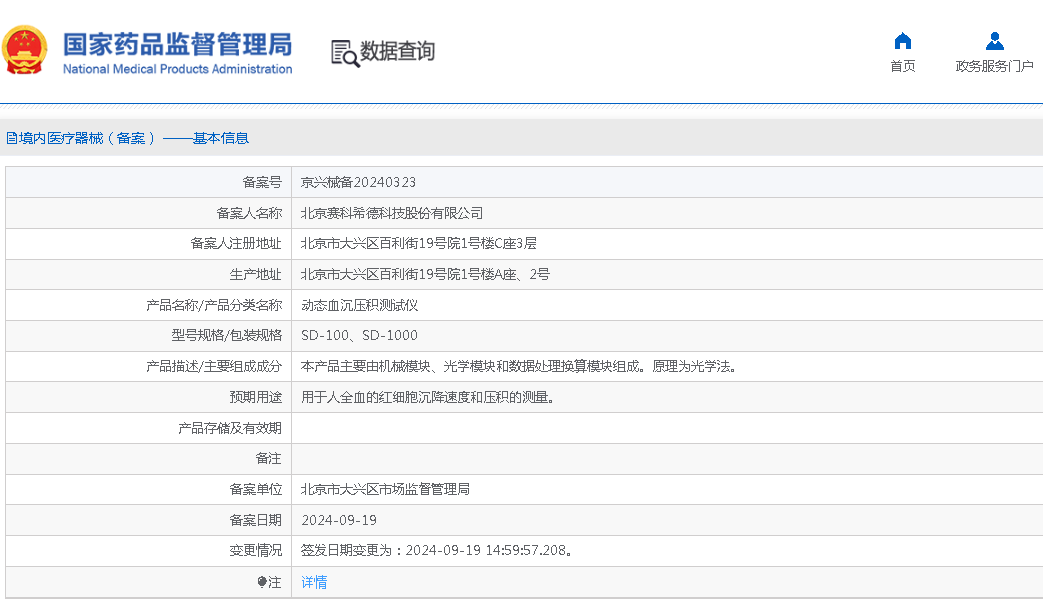Click the filing authority 北京市大兴区市场监督管理局
1043x603 pixels.
(385, 489)
